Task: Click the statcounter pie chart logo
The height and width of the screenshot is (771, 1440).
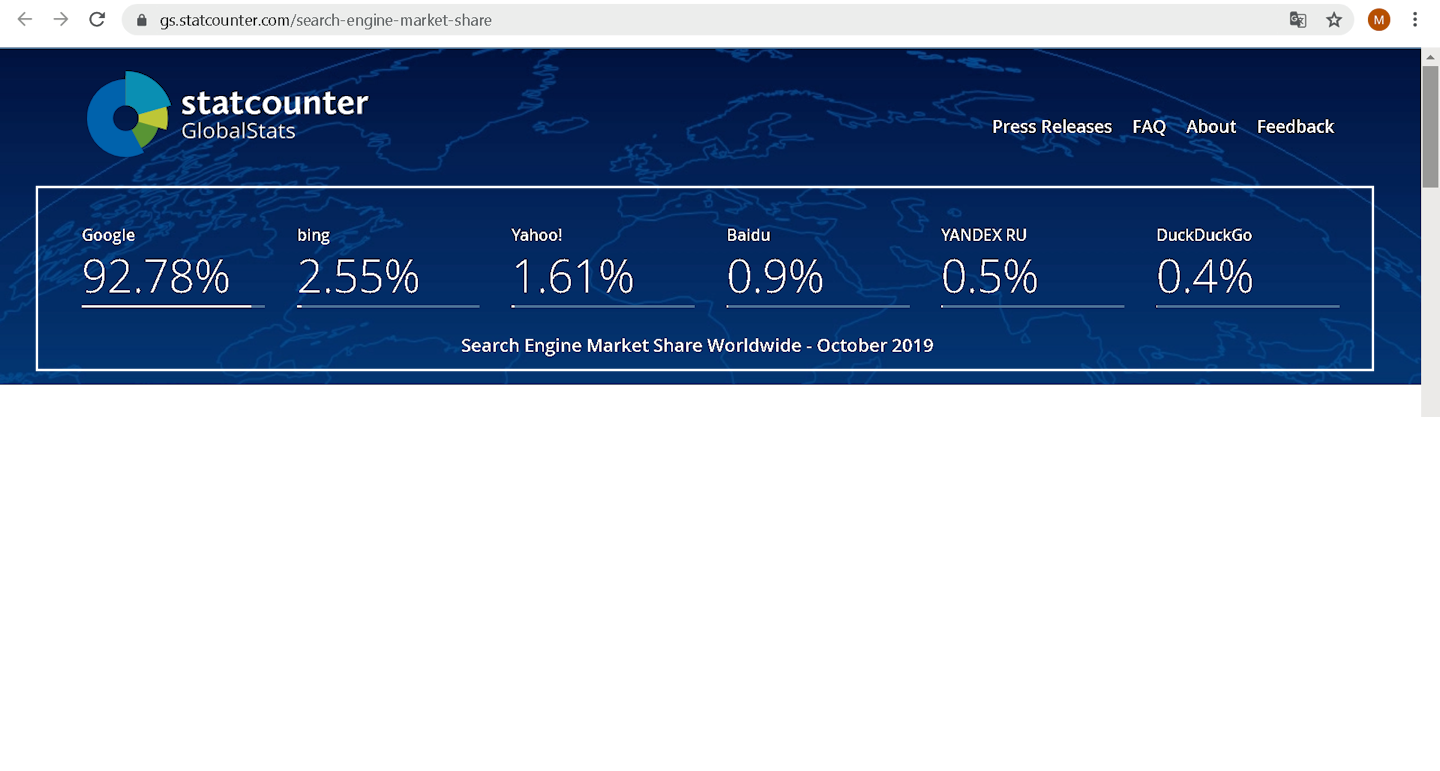Action: pyautogui.click(x=128, y=114)
